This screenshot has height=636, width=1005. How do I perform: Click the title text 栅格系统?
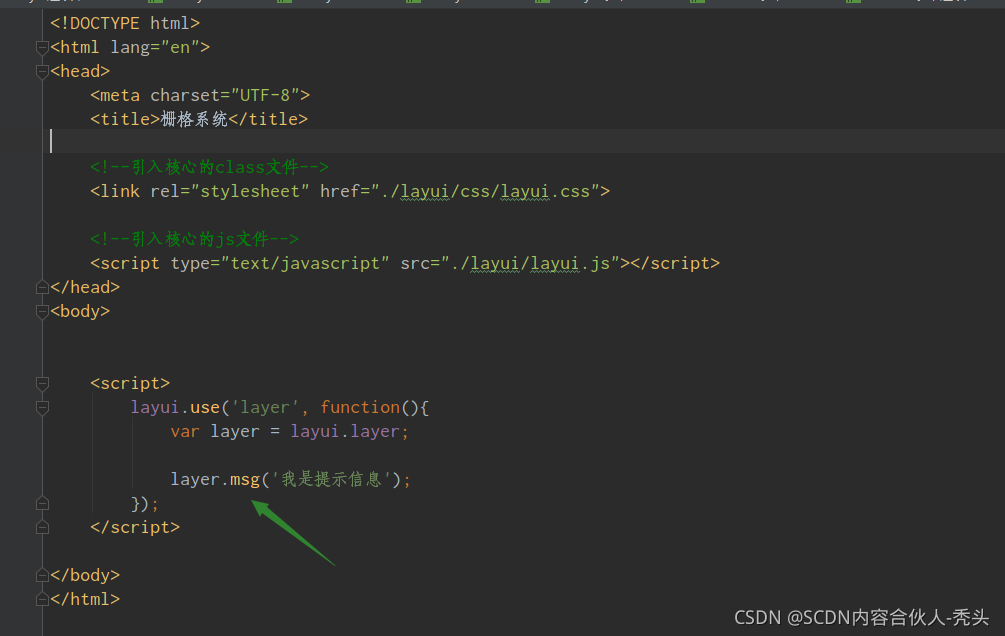click(x=194, y=119)
